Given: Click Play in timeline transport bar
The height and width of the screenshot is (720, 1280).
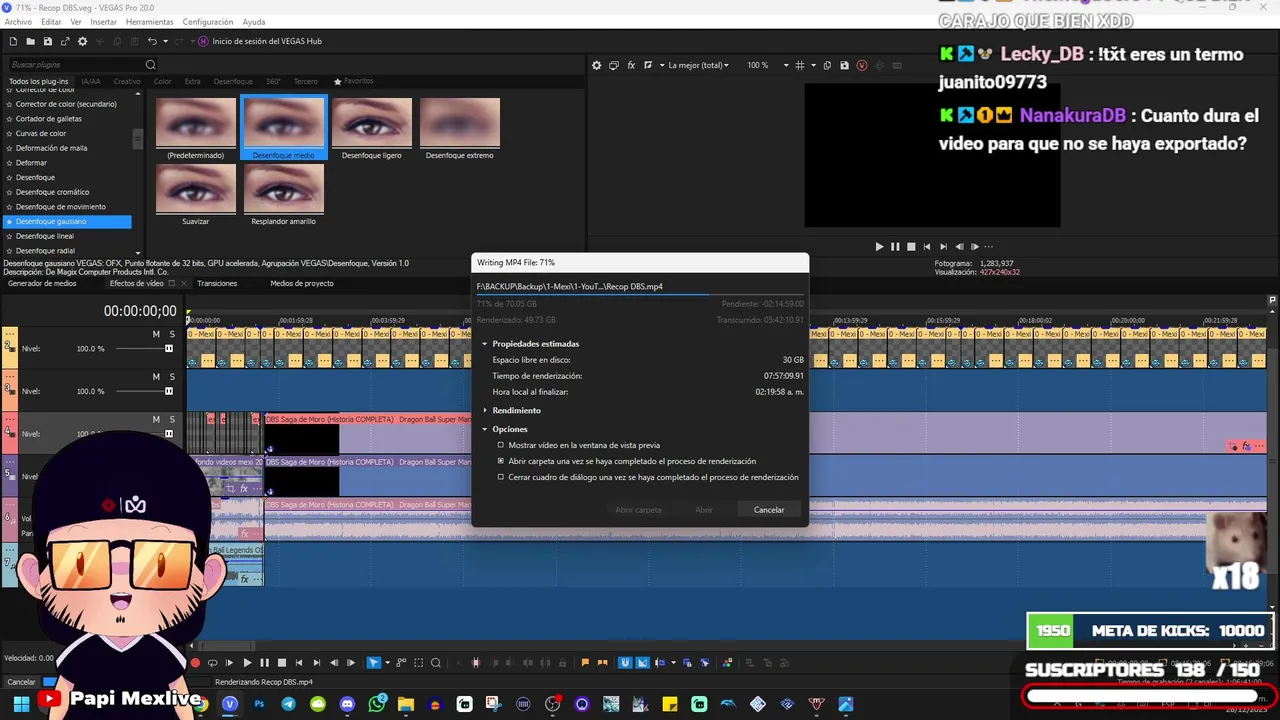Looking at the screenshot, I should click(247, 662).
